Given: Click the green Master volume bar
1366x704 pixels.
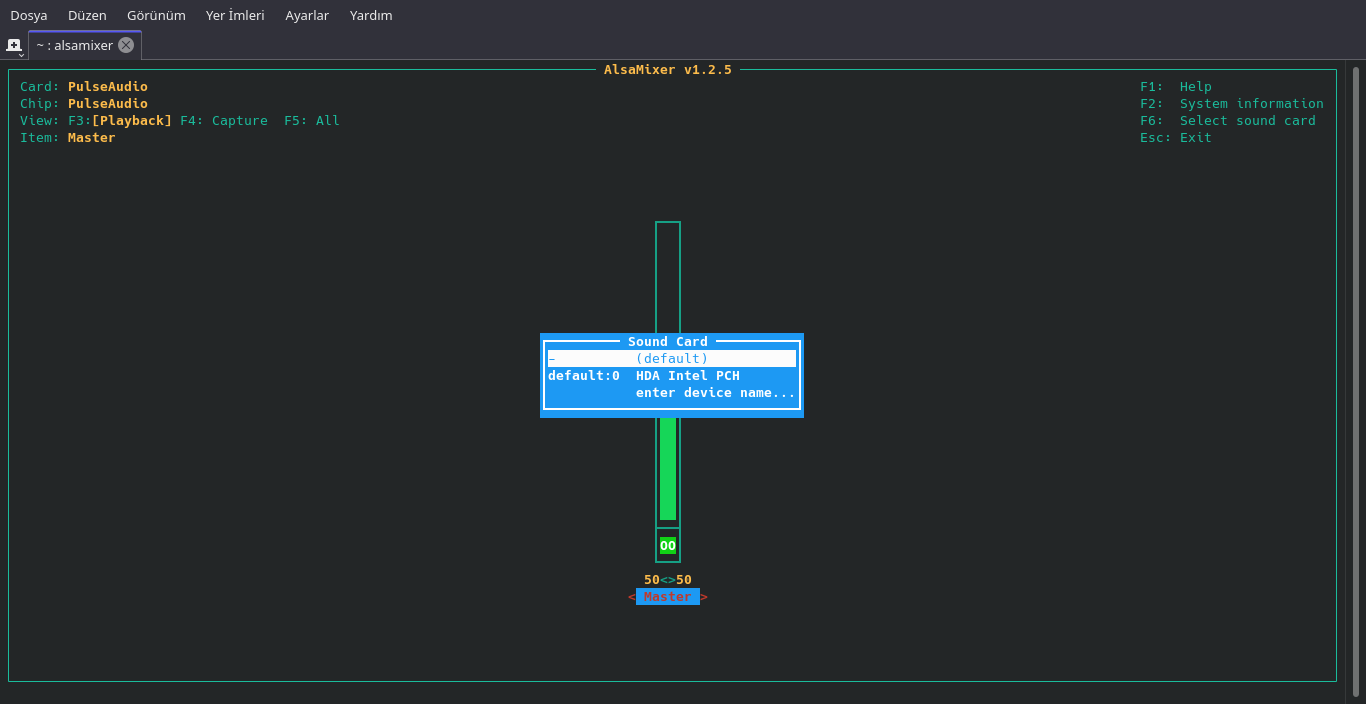Looking at the screenshot, I should (x=668, y=468).
